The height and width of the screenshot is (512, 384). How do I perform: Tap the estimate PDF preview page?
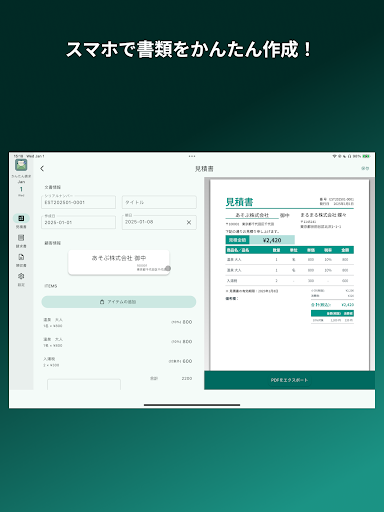[x=290, y=275]
